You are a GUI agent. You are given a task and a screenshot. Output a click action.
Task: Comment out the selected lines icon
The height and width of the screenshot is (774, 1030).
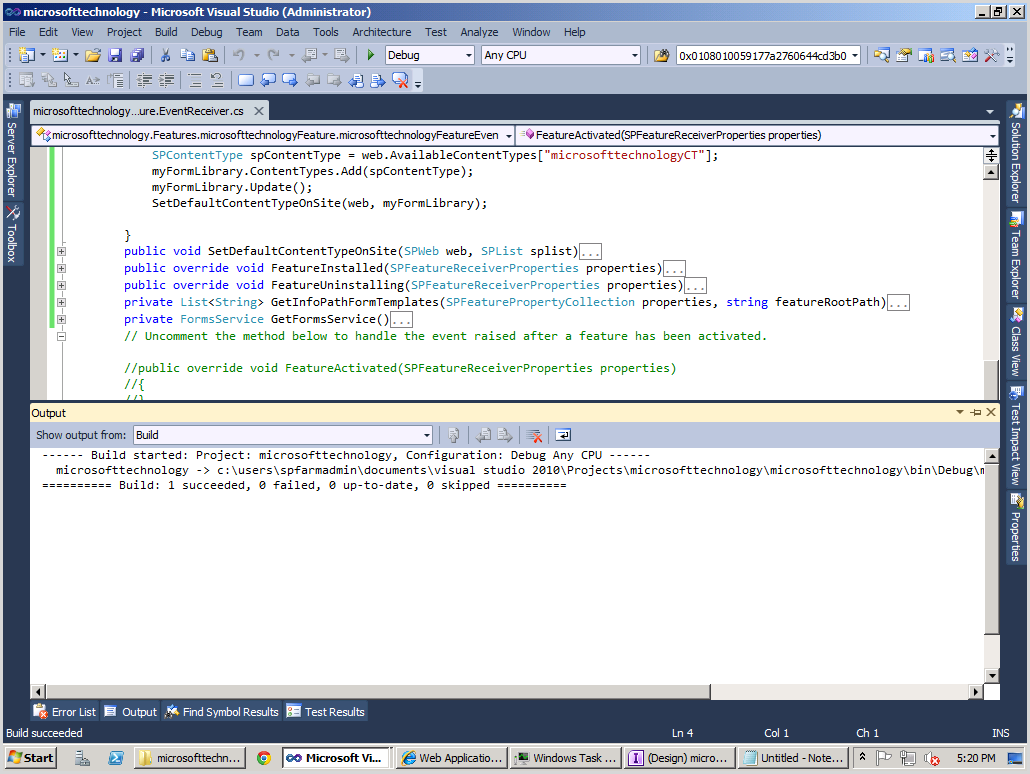point(194,81)
